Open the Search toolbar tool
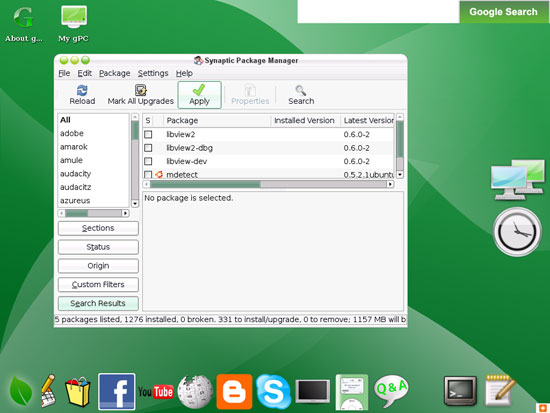550x413 pixels. coord(301,95)
